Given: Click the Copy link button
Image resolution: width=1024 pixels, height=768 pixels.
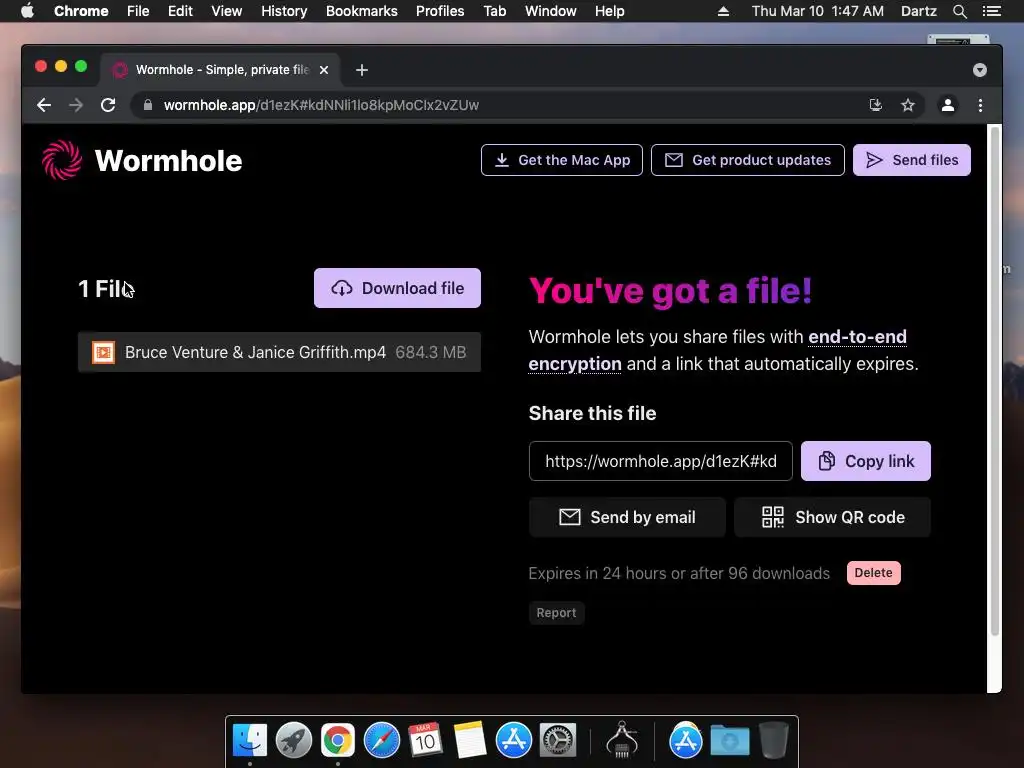Looking at the screenshot, I should (865, 461).
